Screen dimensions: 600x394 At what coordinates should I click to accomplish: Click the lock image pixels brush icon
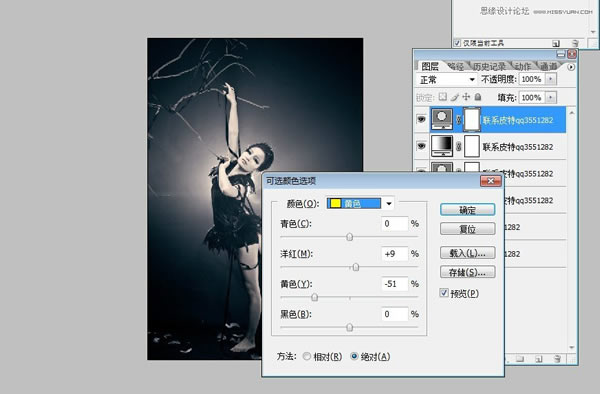(455, 97)
